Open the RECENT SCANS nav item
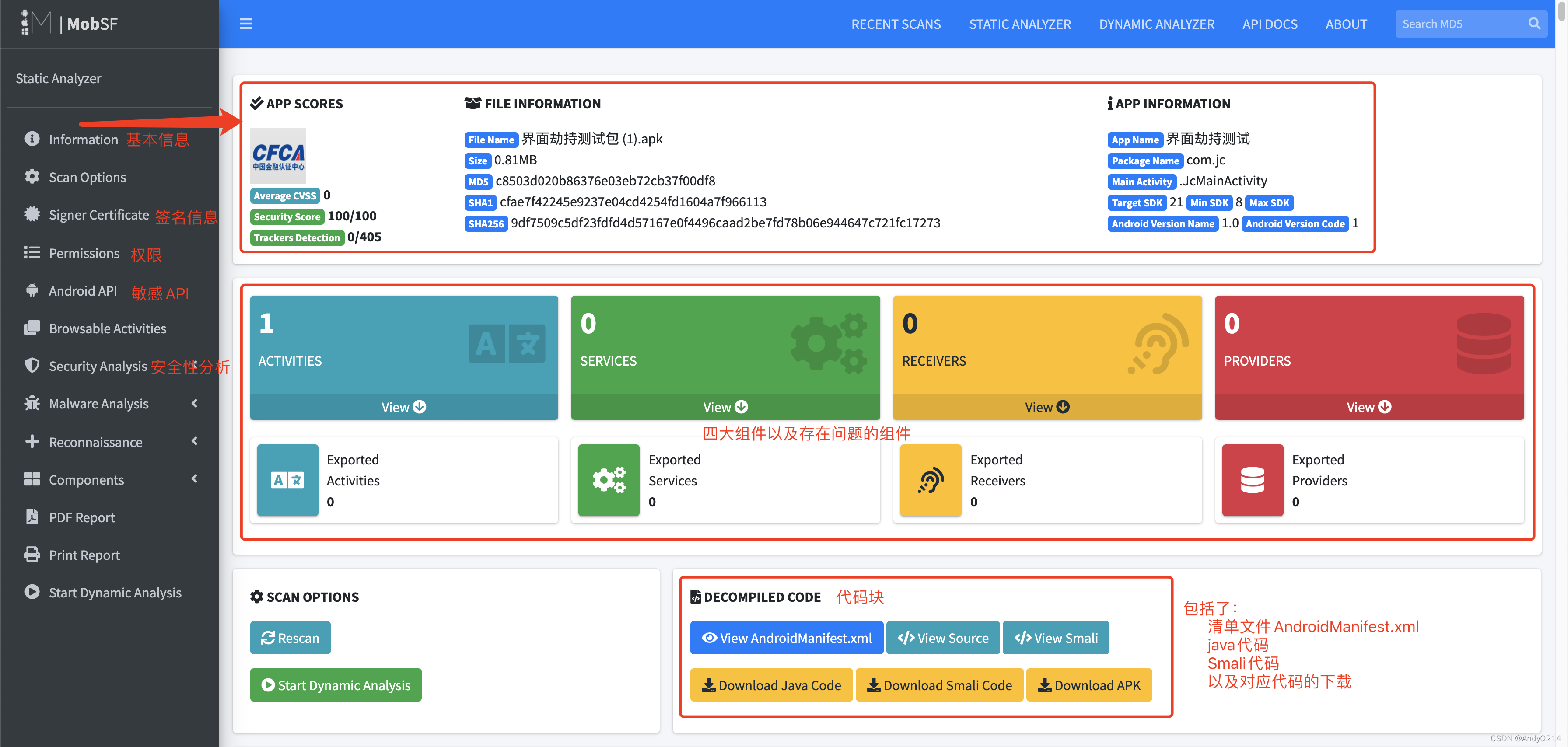This screenshot has height=747, width=1568. pyautogui.click(x=896, y=24)
